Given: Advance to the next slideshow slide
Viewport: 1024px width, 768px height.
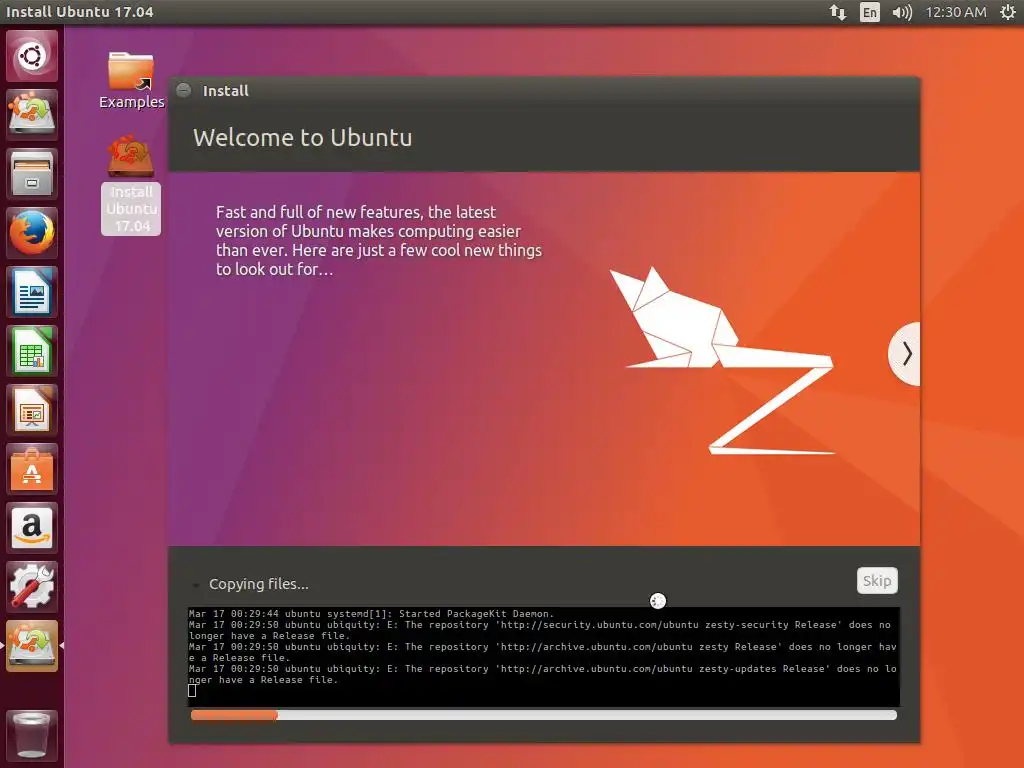Looking at the screenshot, I should tap(905, 353).
